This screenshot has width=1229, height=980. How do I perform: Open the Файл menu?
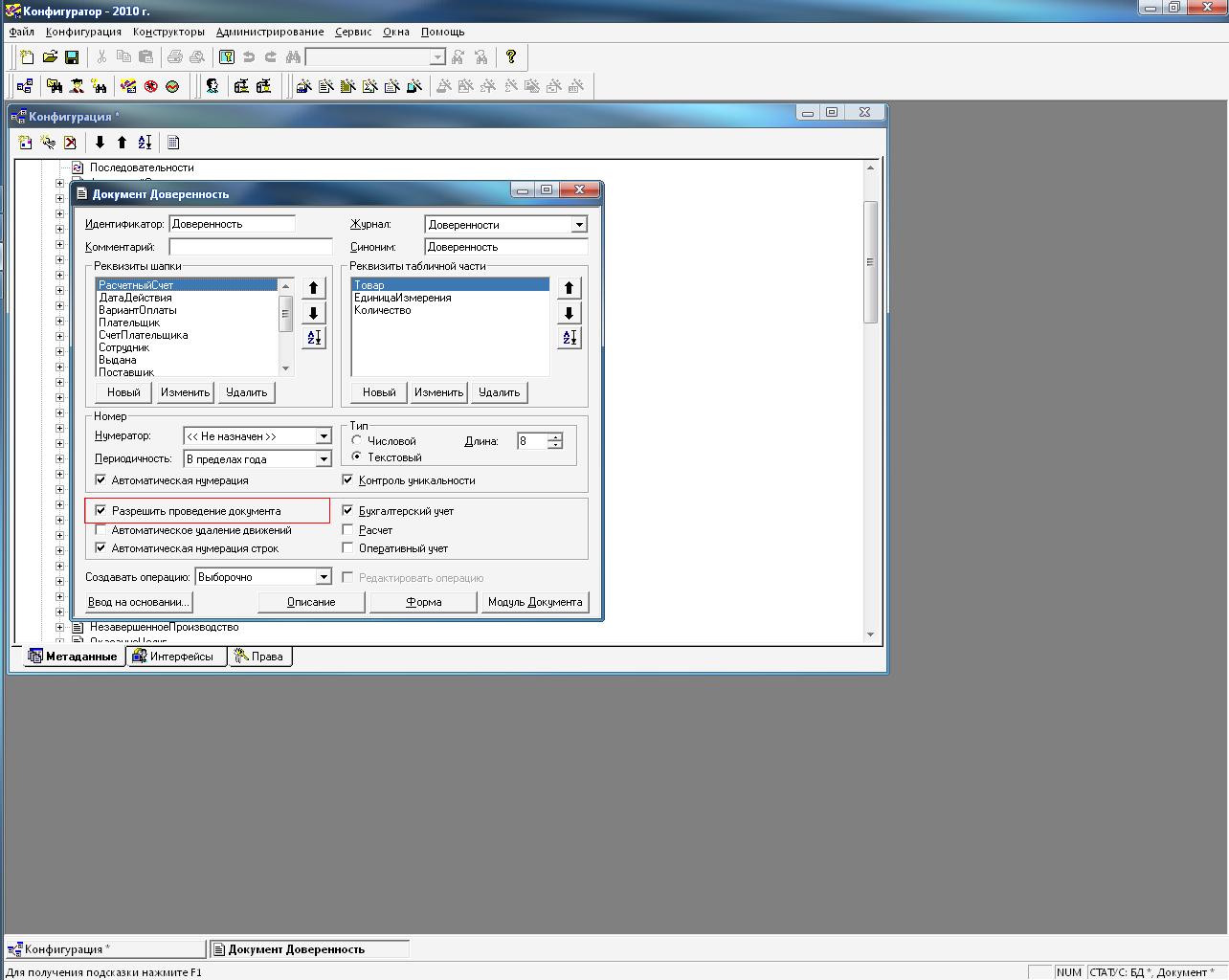(22, 32)
